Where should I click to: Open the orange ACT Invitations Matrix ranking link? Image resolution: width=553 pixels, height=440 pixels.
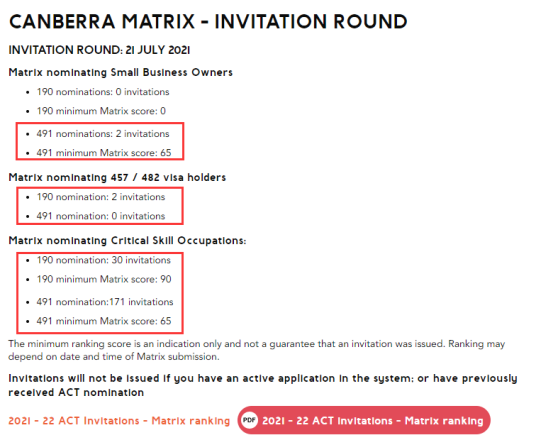point(119,421)
